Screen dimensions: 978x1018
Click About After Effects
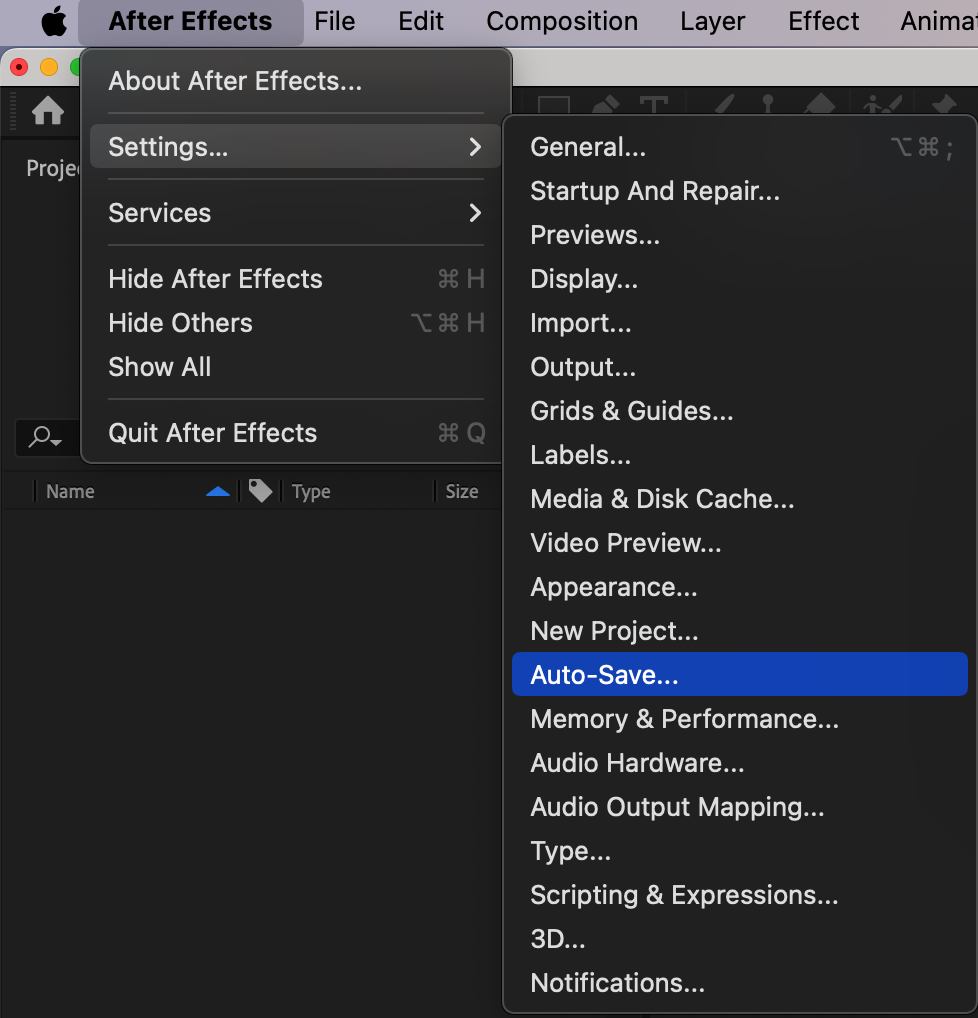point(235,81)
